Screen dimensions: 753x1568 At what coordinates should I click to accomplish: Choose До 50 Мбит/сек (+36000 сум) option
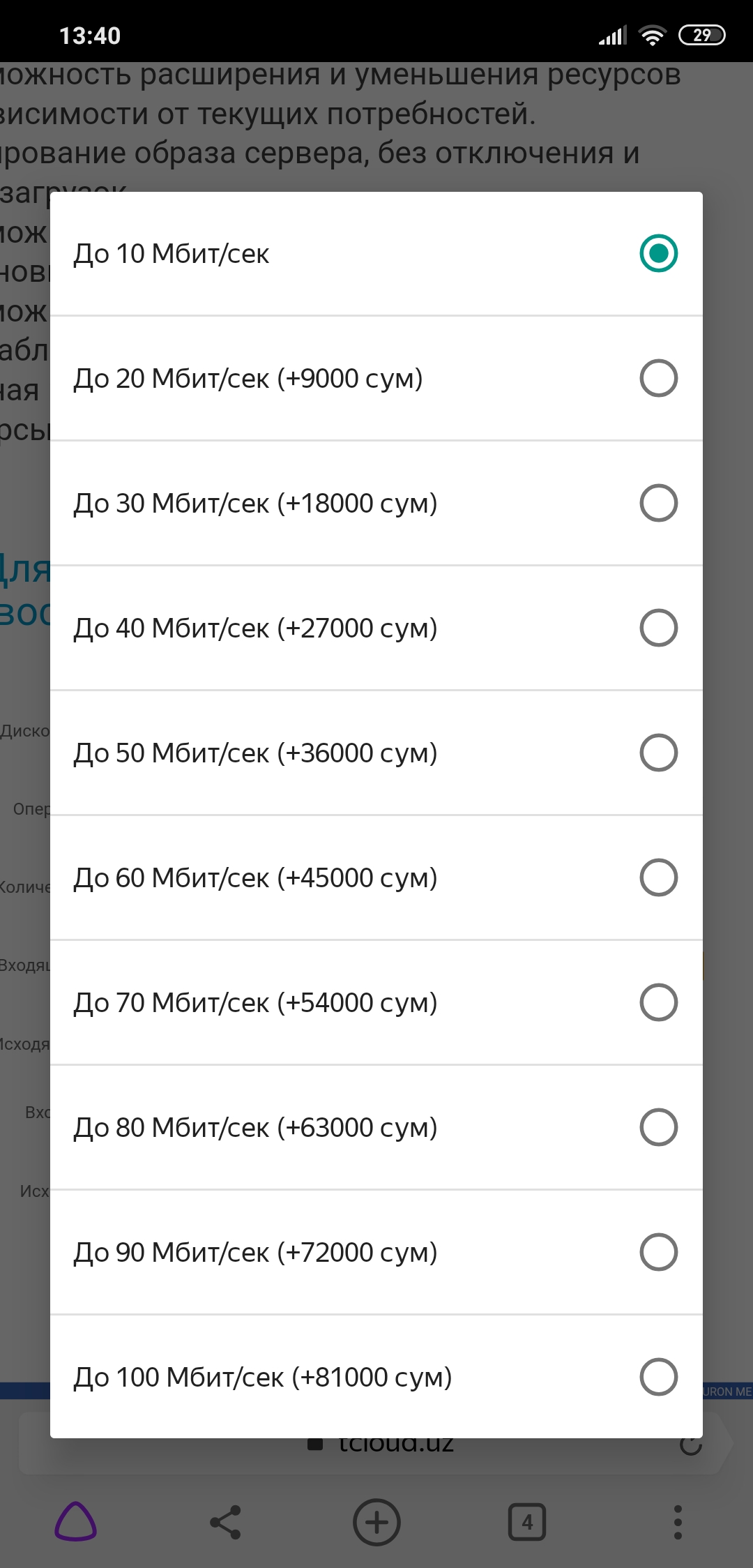point(376,753)
